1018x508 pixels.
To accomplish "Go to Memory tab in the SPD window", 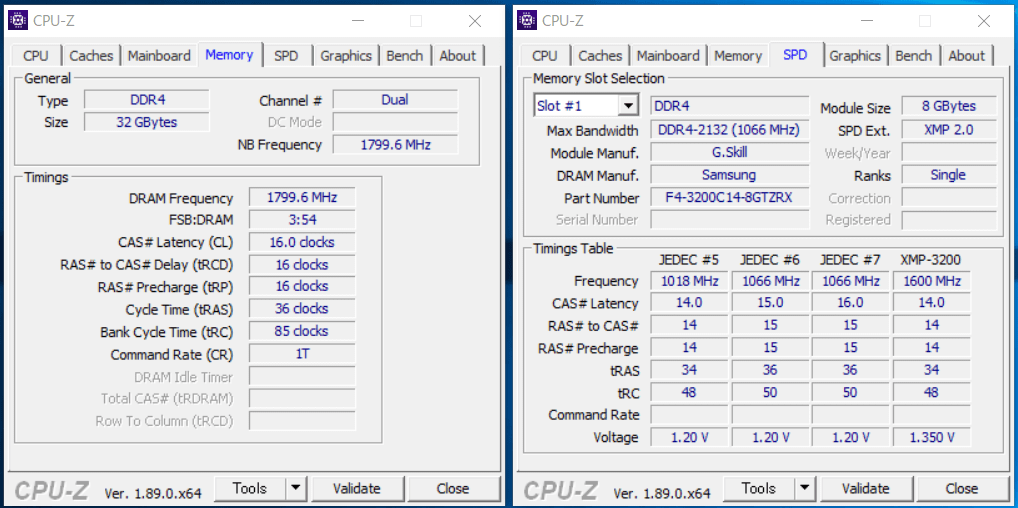I will [x=738, y=56].
